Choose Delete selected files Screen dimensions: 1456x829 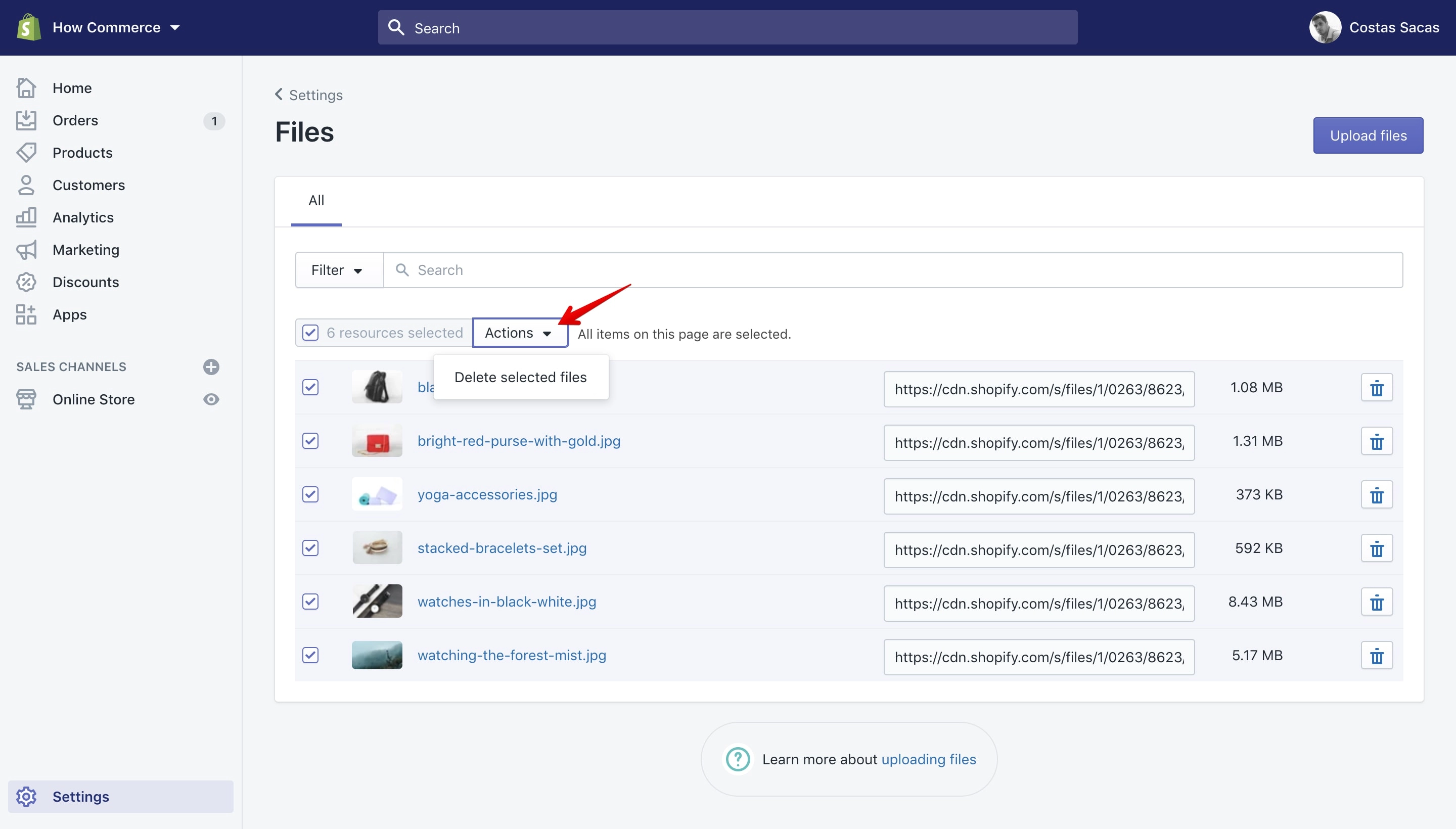[520, 377]
